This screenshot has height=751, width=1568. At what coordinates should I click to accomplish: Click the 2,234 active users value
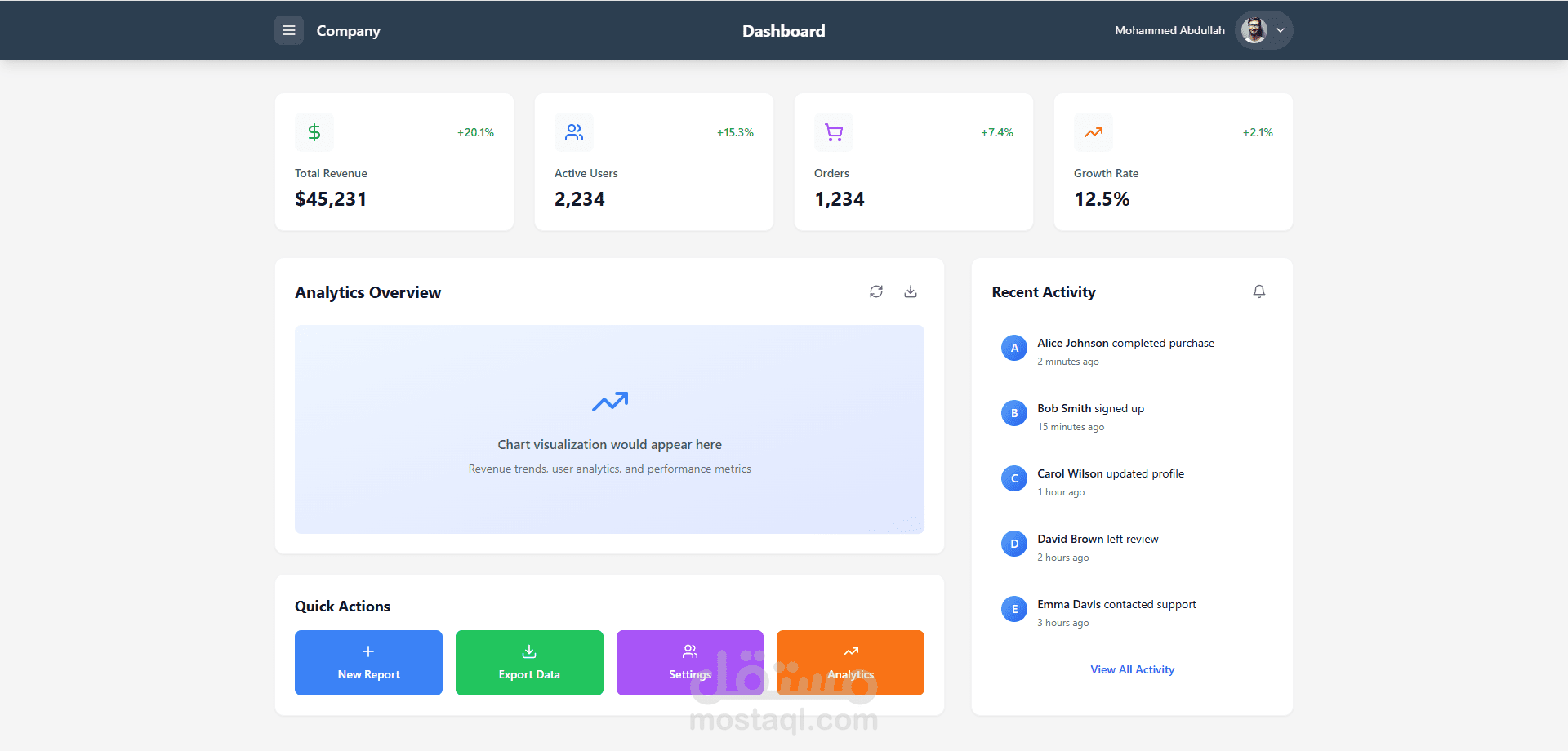pyautogui.click(x=580, y=199)
